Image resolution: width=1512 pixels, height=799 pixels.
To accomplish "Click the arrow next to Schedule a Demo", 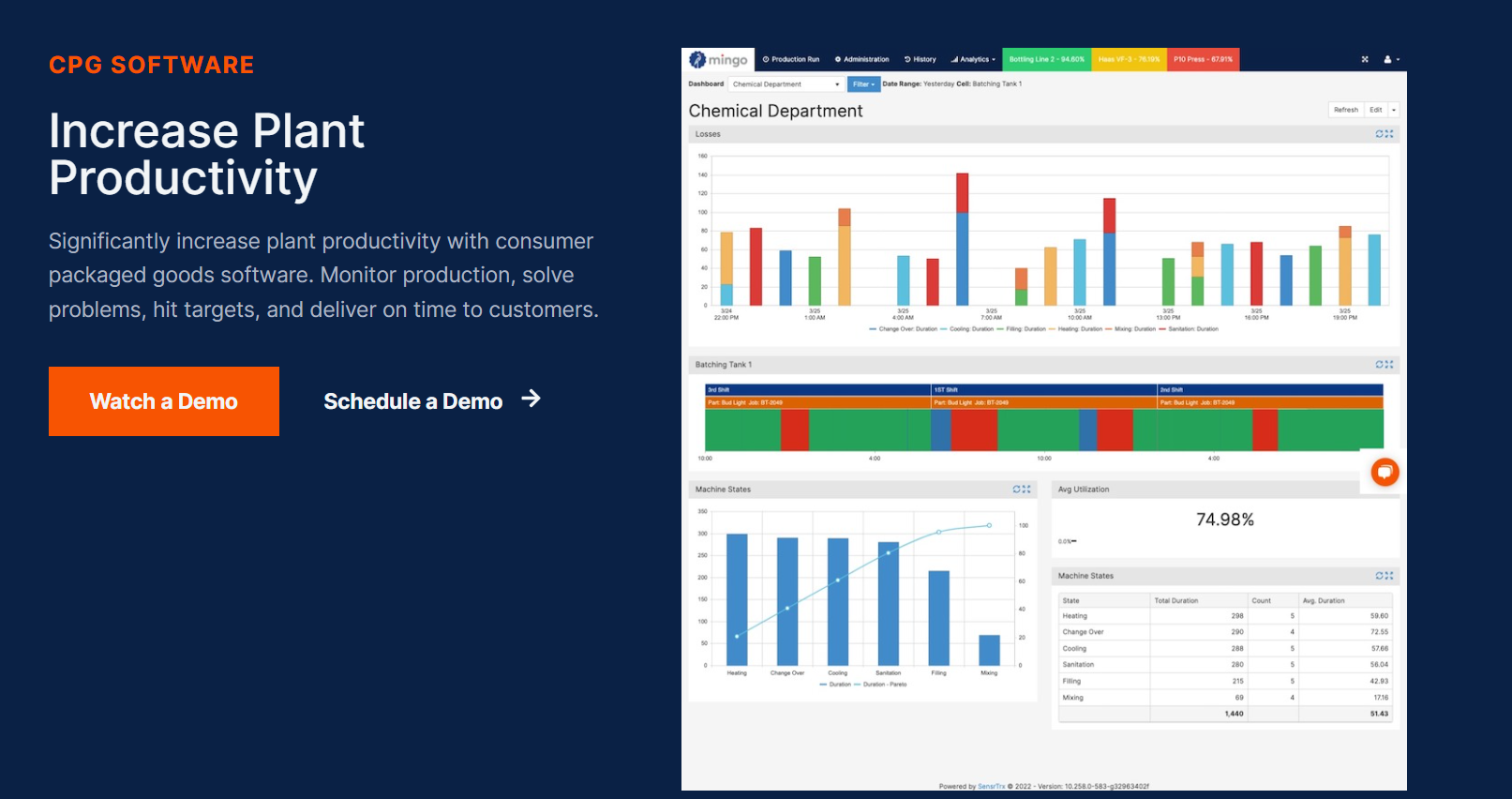I will click(531, 399).
